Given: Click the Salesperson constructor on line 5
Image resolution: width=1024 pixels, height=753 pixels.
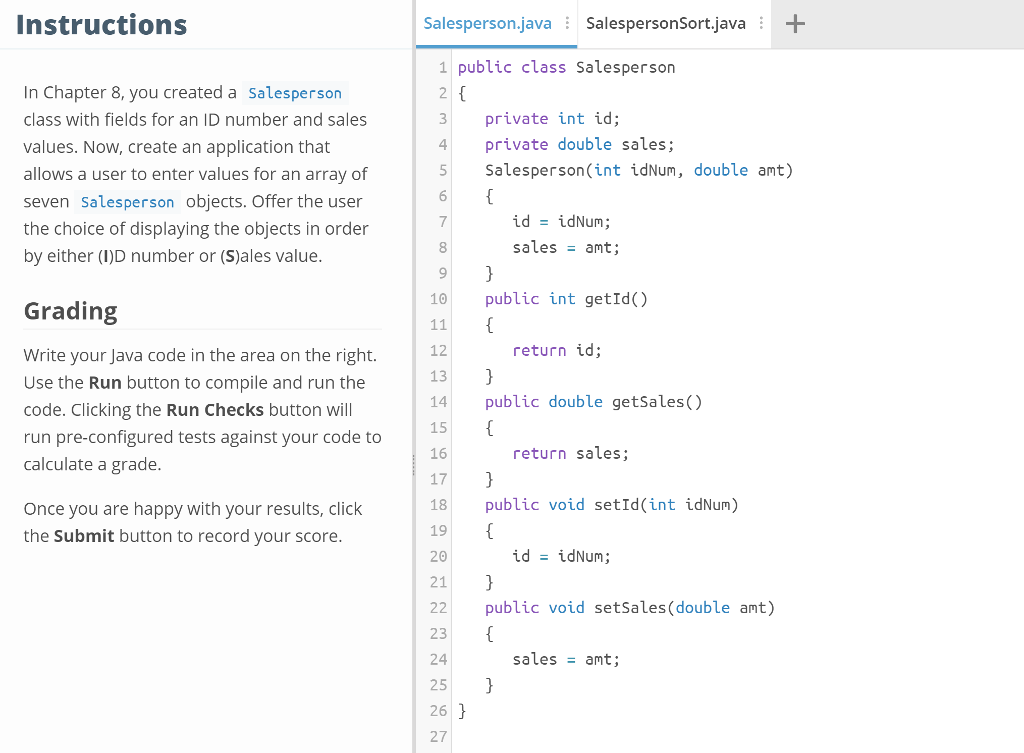Looking at the screenshot, I should pos(639,170).
